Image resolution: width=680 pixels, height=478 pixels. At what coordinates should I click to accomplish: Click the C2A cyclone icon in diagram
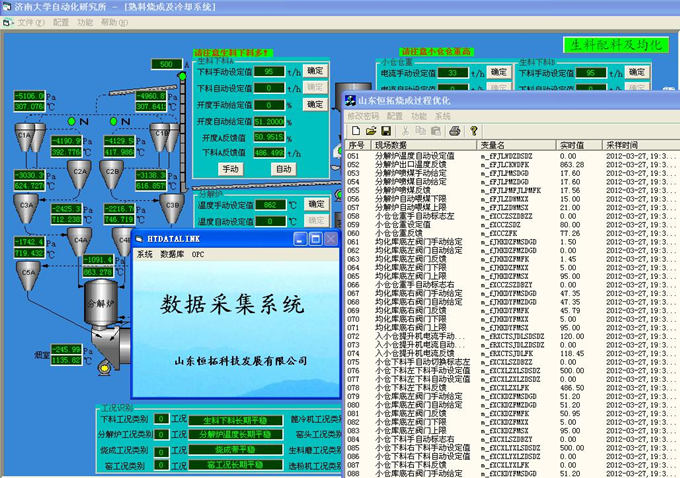click(79, 171)
